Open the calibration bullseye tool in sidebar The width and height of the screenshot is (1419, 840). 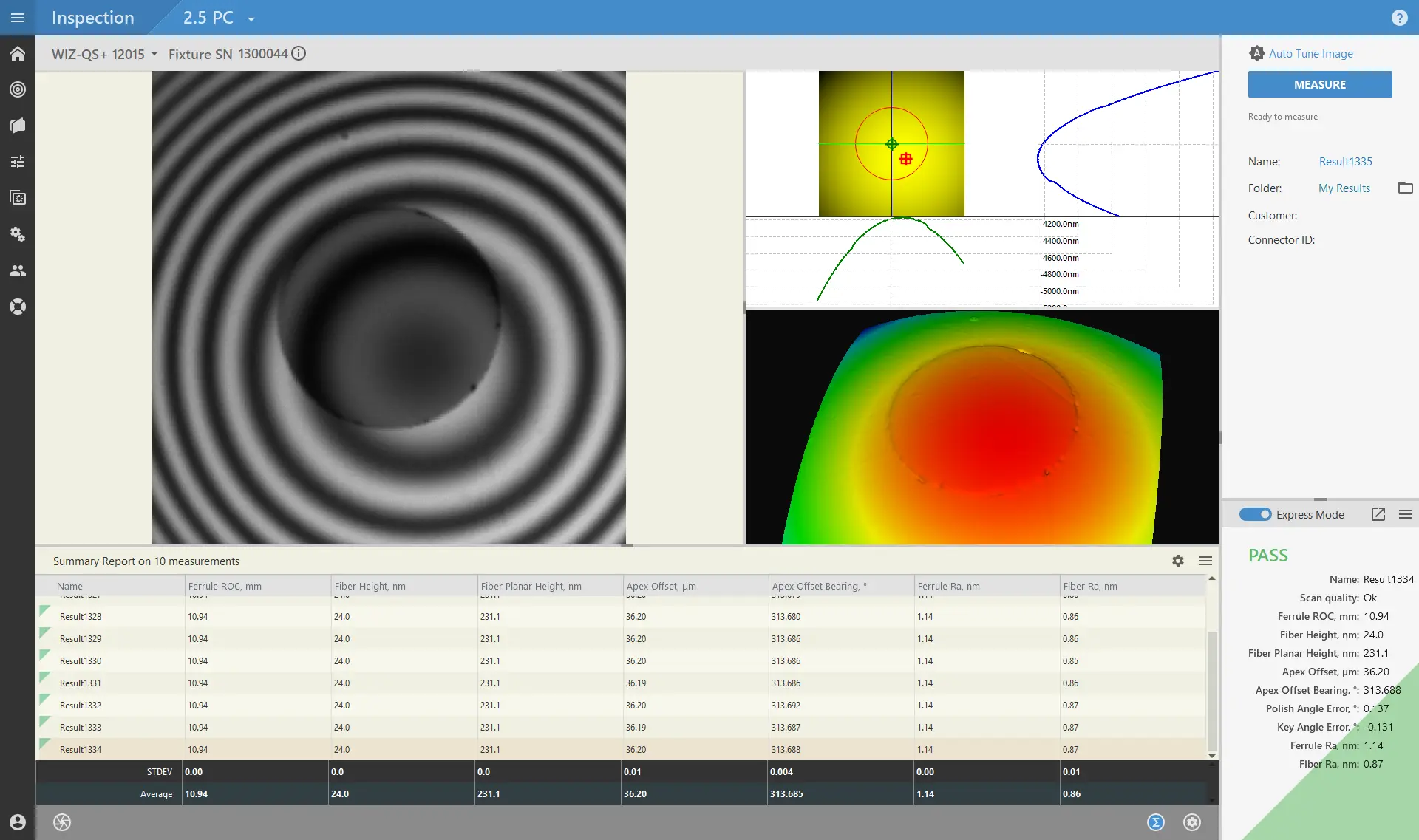coord(18,89)
